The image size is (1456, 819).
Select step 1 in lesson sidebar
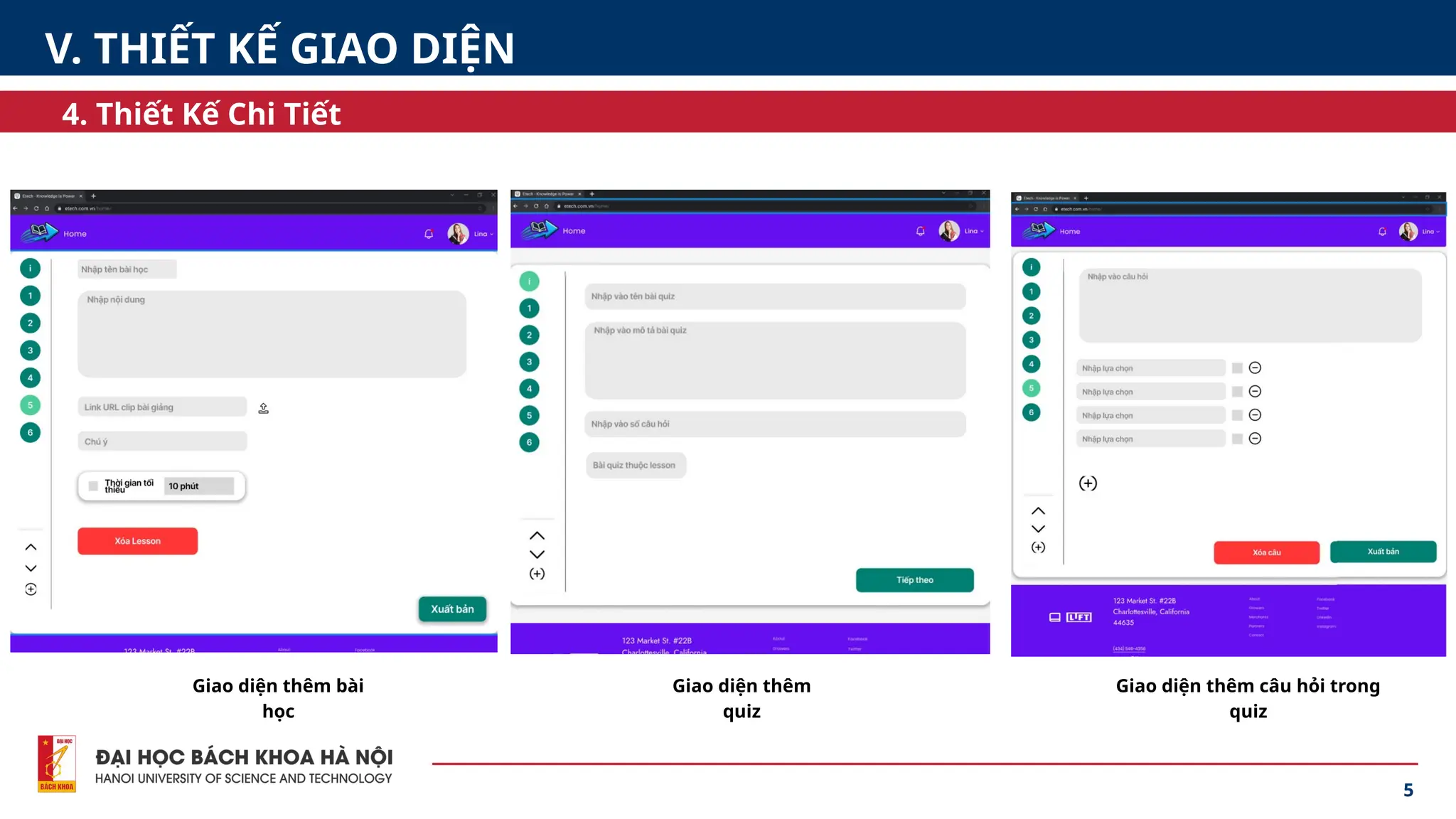tap(30, 296)
